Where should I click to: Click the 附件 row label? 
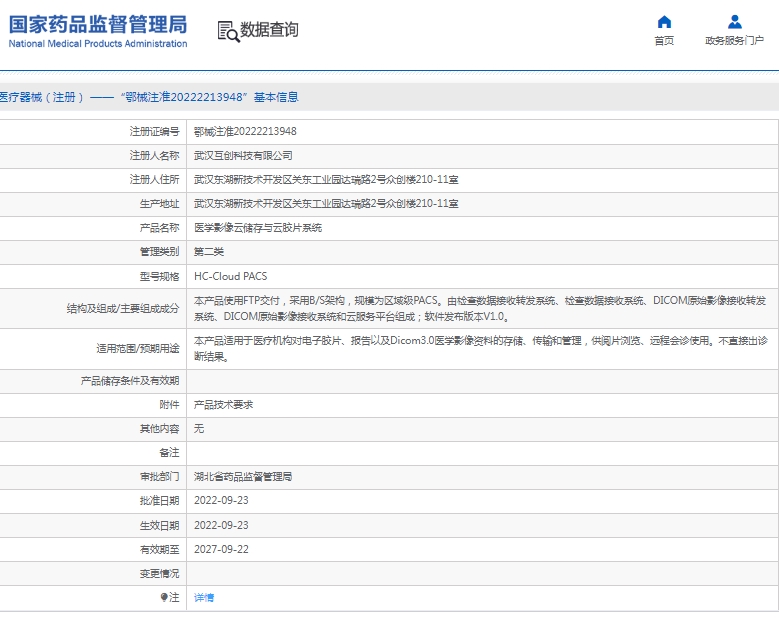click(169, 405)
